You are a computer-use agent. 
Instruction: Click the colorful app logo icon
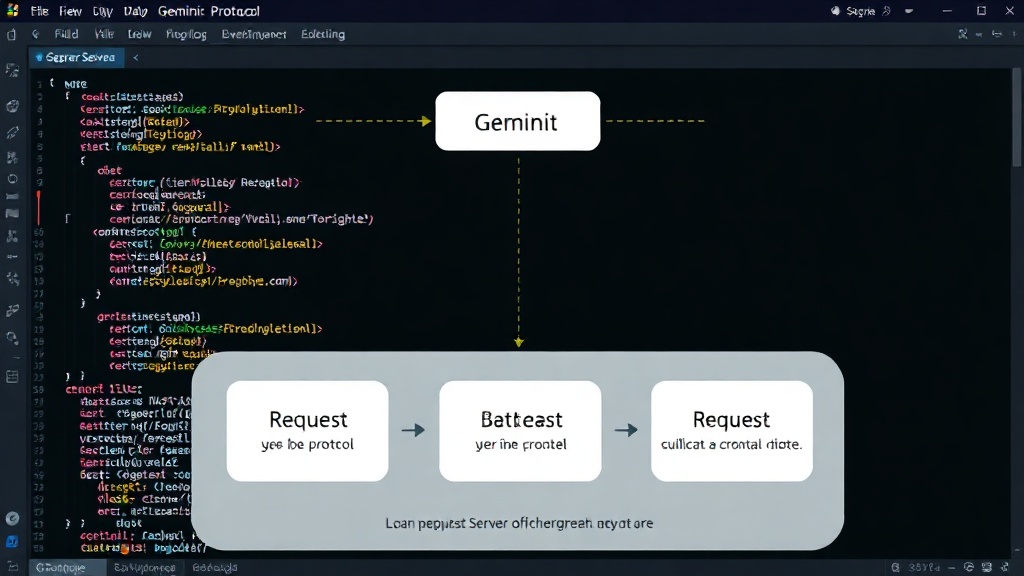click(12, 11)
